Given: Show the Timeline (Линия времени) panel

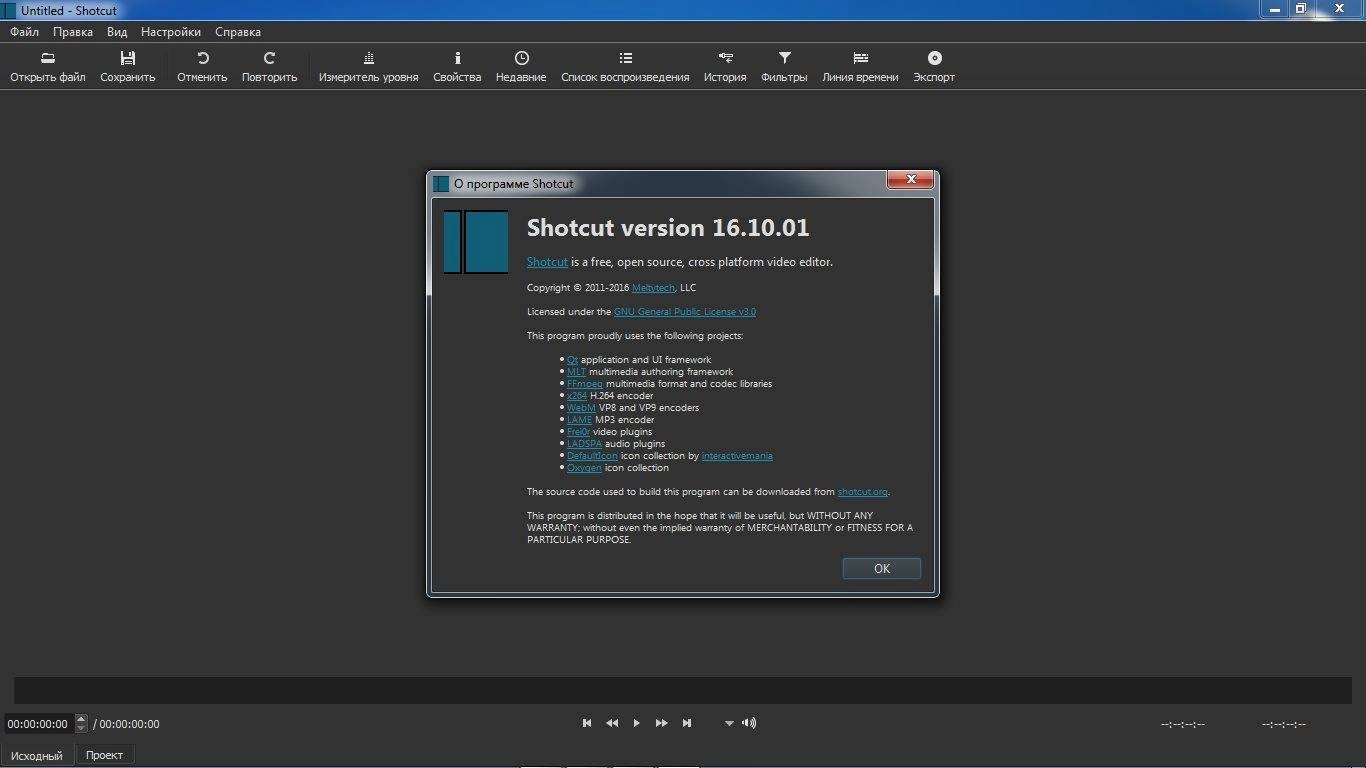Looking at the screenshot, I should click(x=860, y=67).
